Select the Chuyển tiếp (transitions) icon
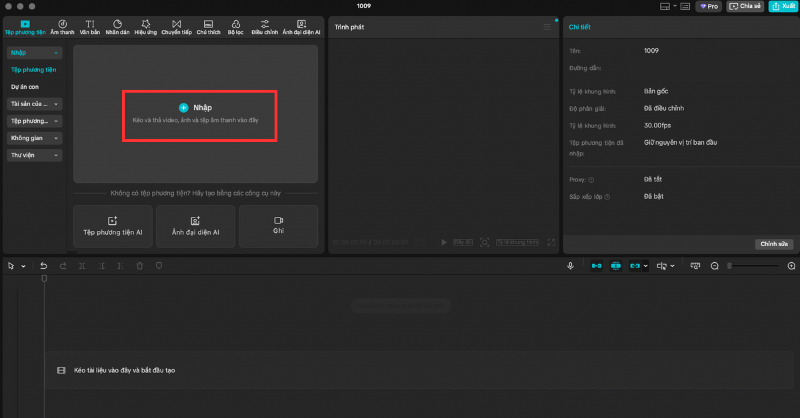The width and height of the screenshot is (800, 418). coord(178,27)
